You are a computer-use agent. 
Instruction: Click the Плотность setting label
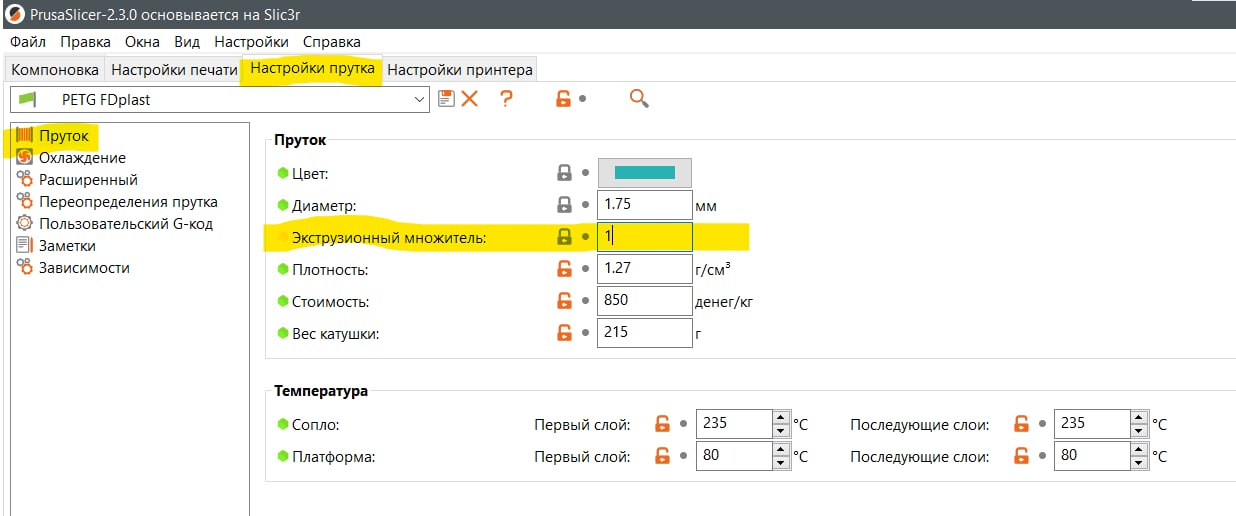point(330,270)
